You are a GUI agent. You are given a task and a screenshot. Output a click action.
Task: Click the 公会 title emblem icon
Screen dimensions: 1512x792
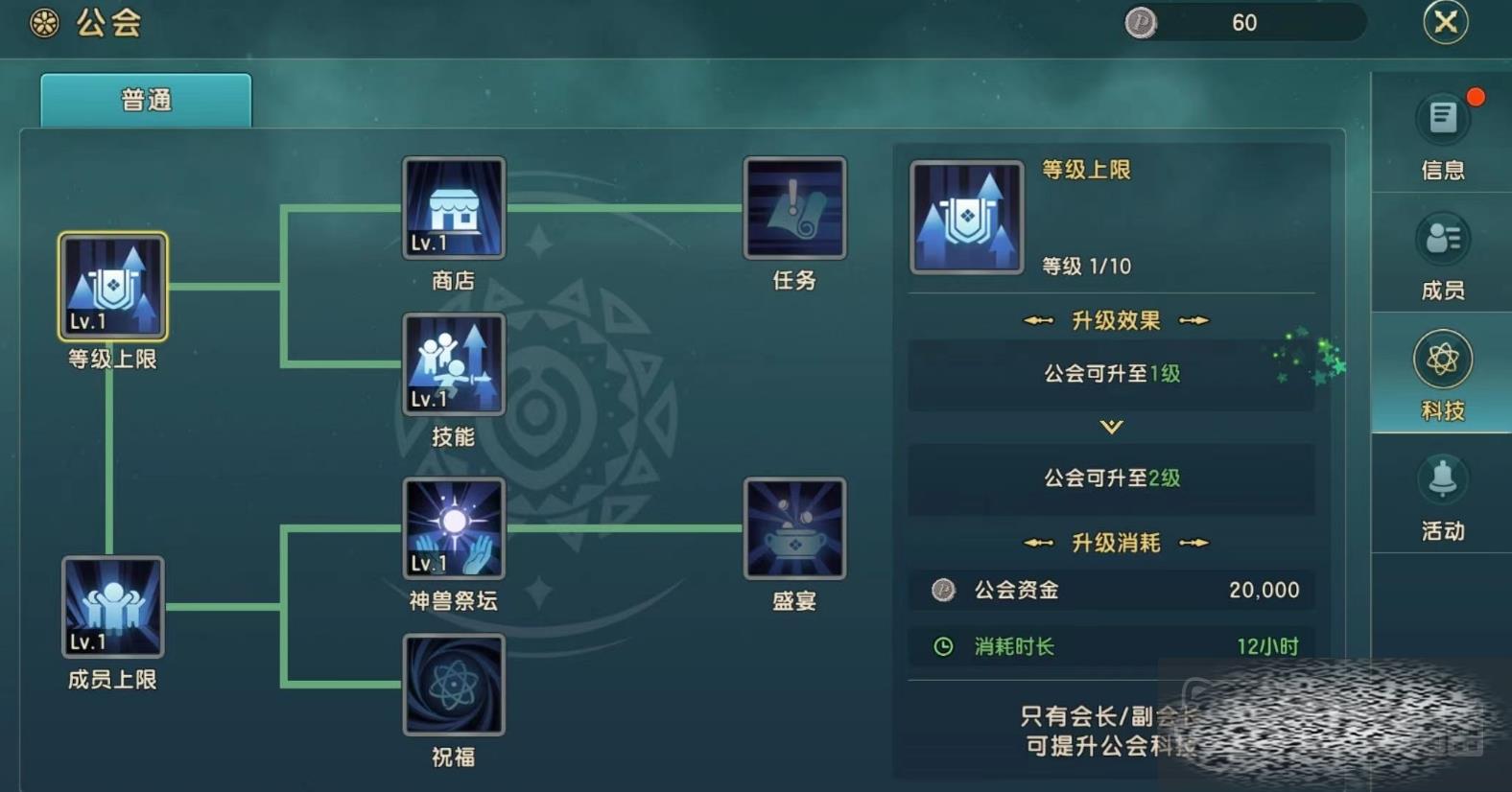coord(44,23)
